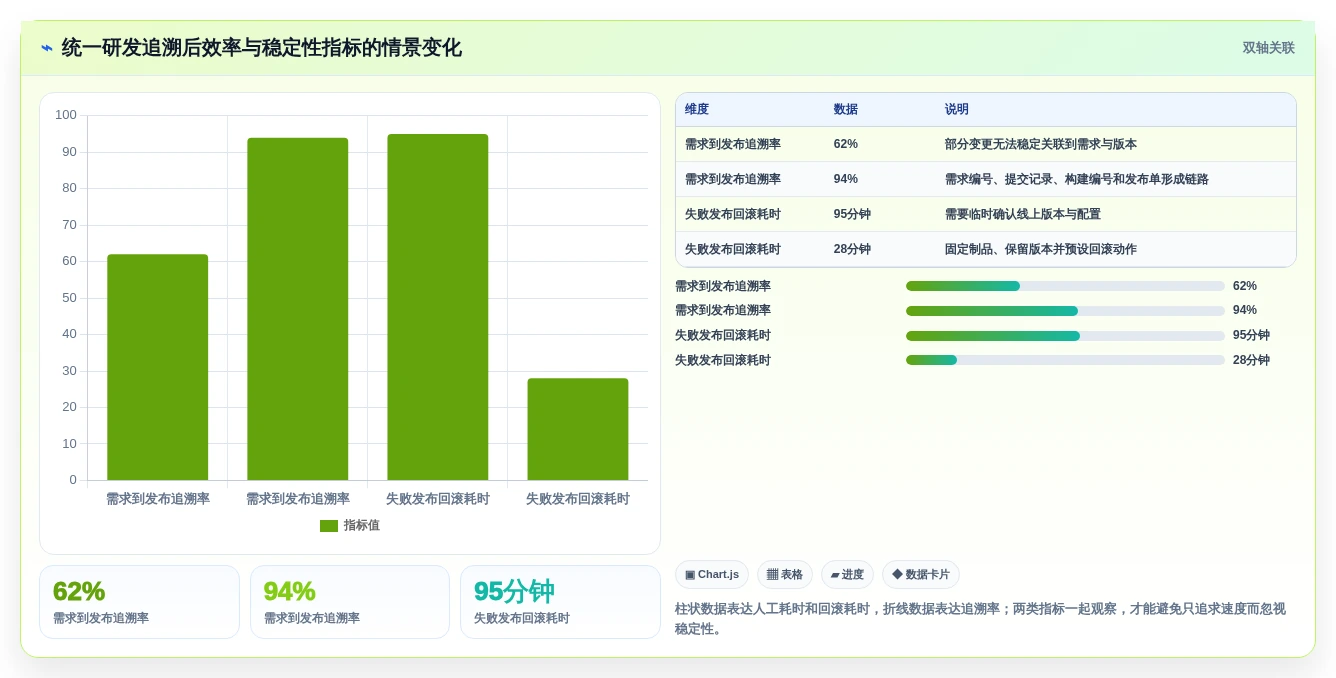Select the 表格 tag
The height and width of the screenshot is (678, 1336).
[785, 575]
